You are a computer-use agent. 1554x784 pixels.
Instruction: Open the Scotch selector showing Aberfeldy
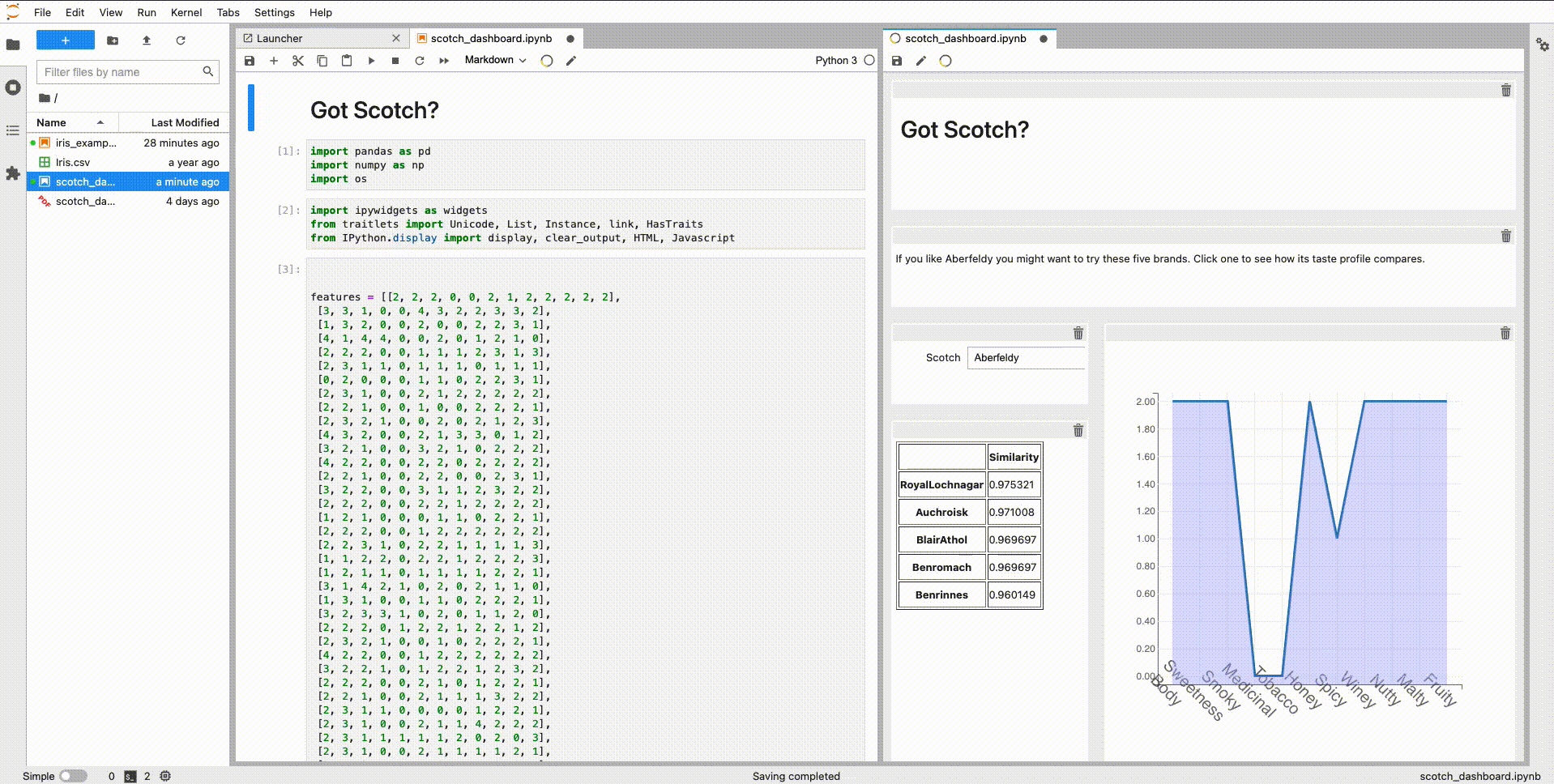(x=1027, y=358)
